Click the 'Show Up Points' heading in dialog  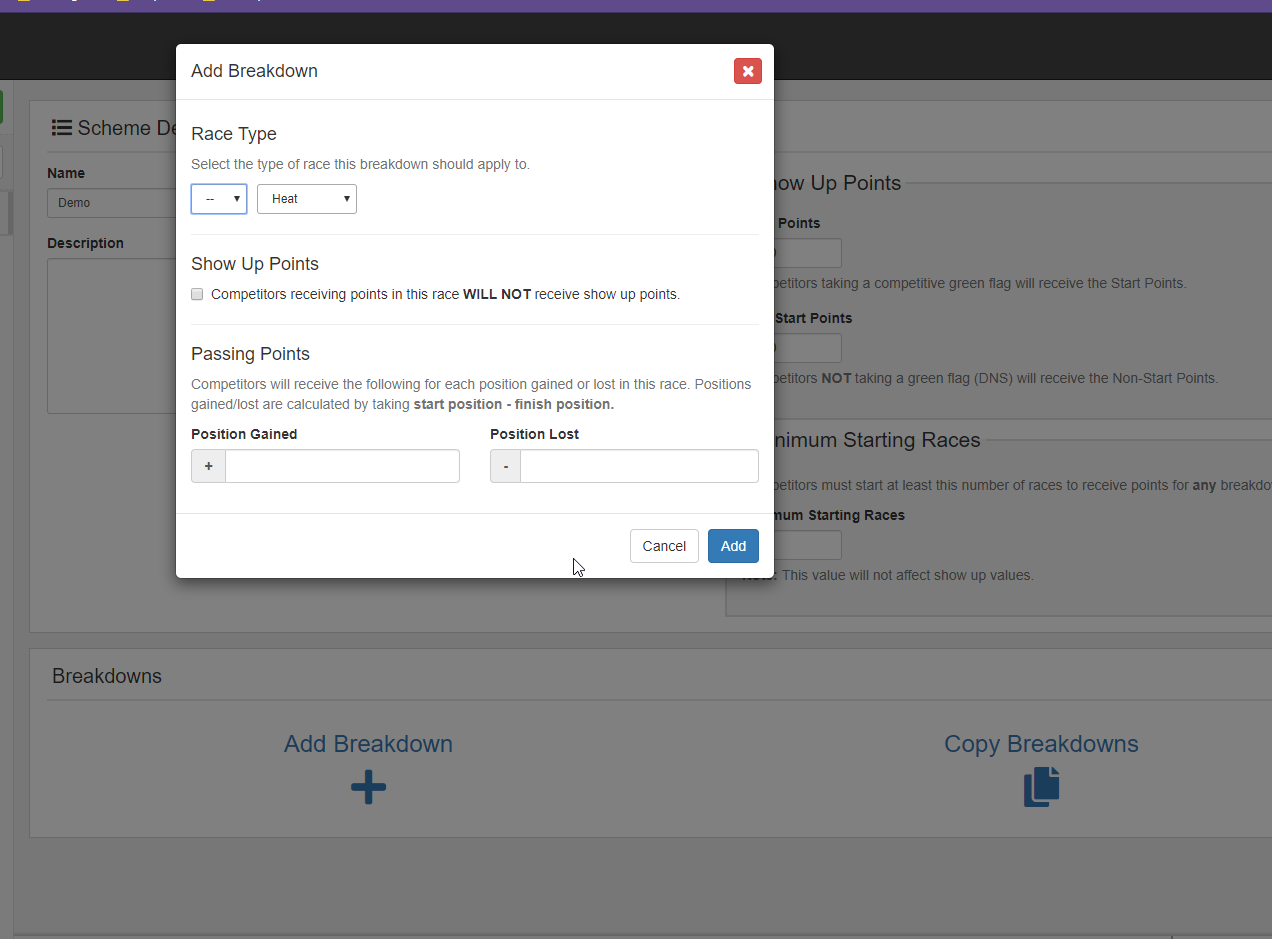click(255, 264)
